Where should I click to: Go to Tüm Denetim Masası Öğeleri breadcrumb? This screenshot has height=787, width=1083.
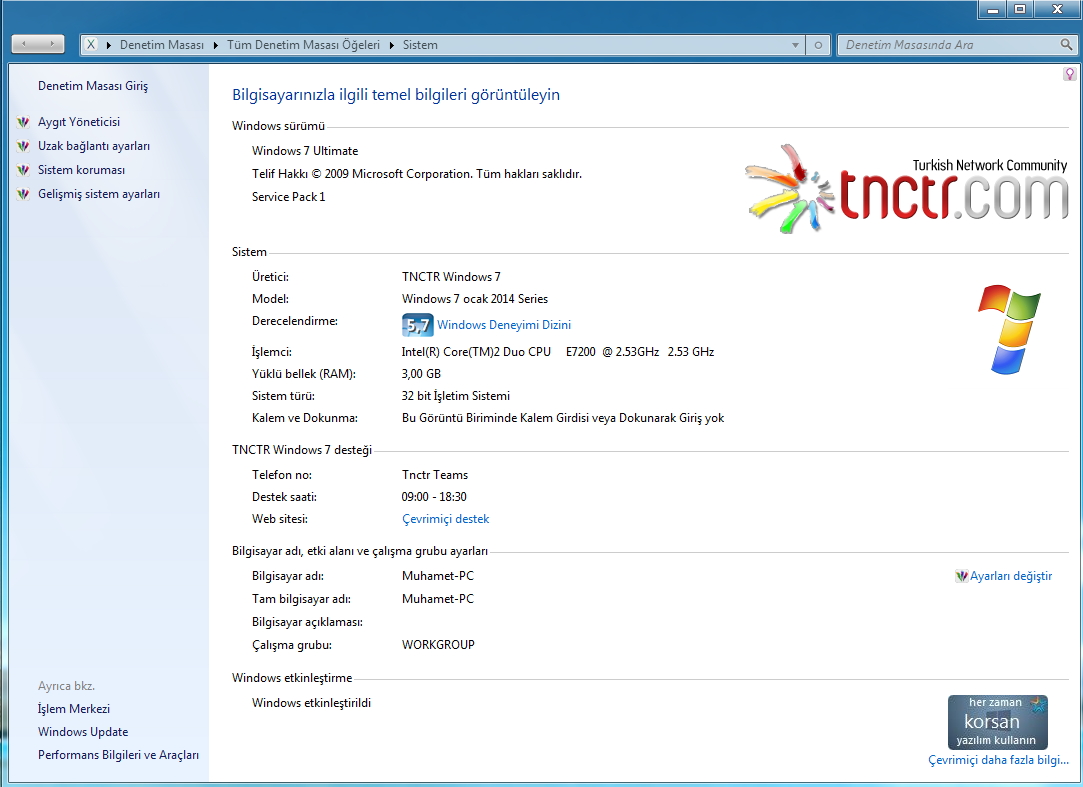(x=303, y=45)
